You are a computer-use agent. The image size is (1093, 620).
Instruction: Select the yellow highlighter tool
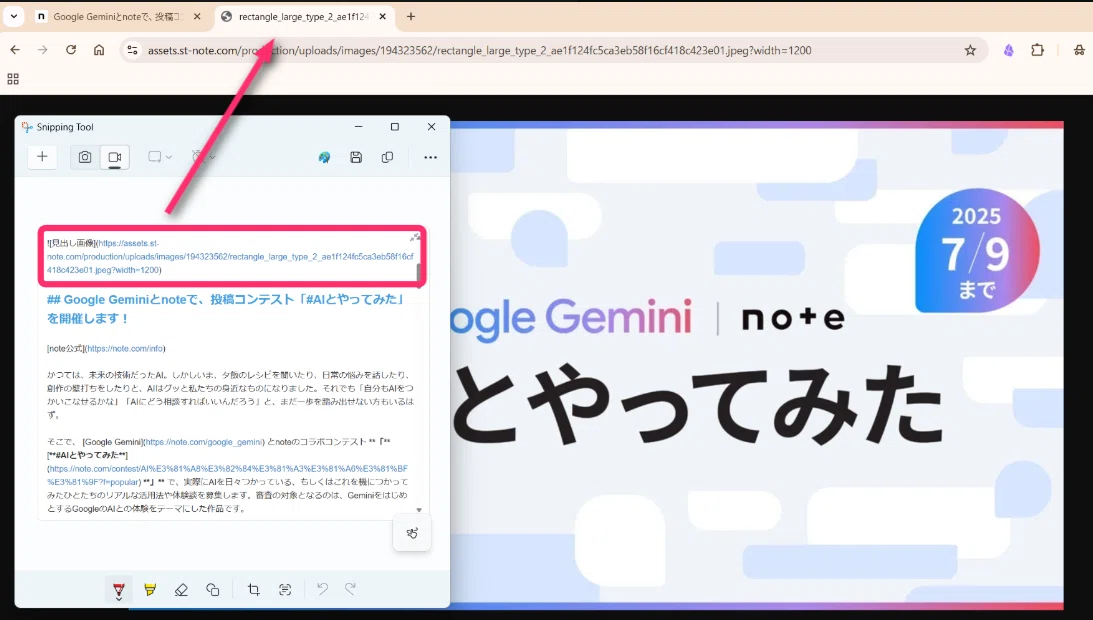[150, 590]
